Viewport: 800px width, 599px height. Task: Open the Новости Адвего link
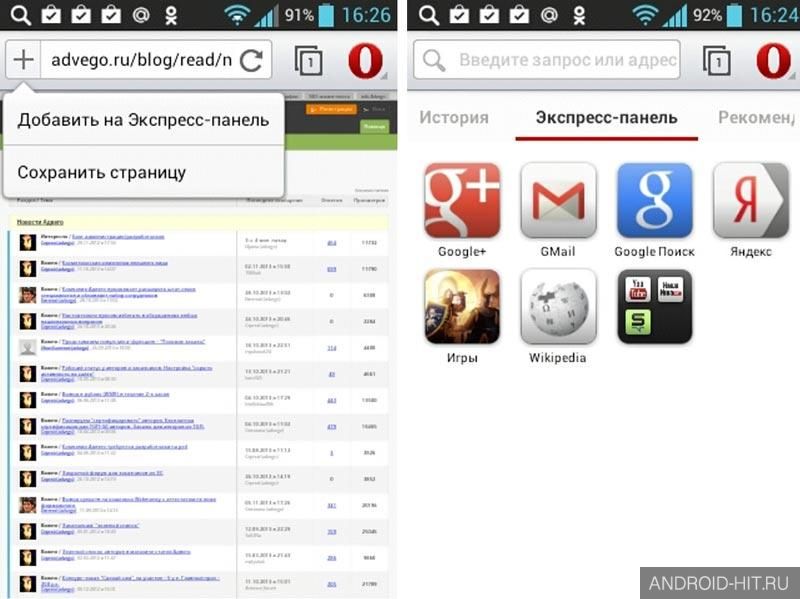point(40,222)
